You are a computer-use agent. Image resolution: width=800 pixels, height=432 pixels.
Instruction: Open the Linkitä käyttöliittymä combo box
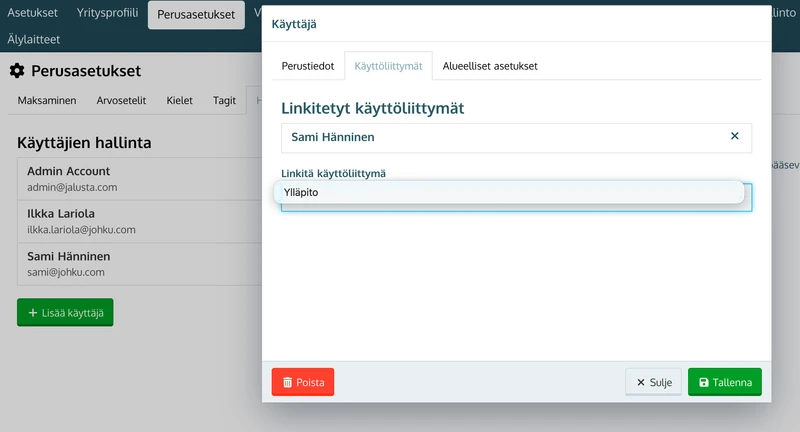(516, 197)
